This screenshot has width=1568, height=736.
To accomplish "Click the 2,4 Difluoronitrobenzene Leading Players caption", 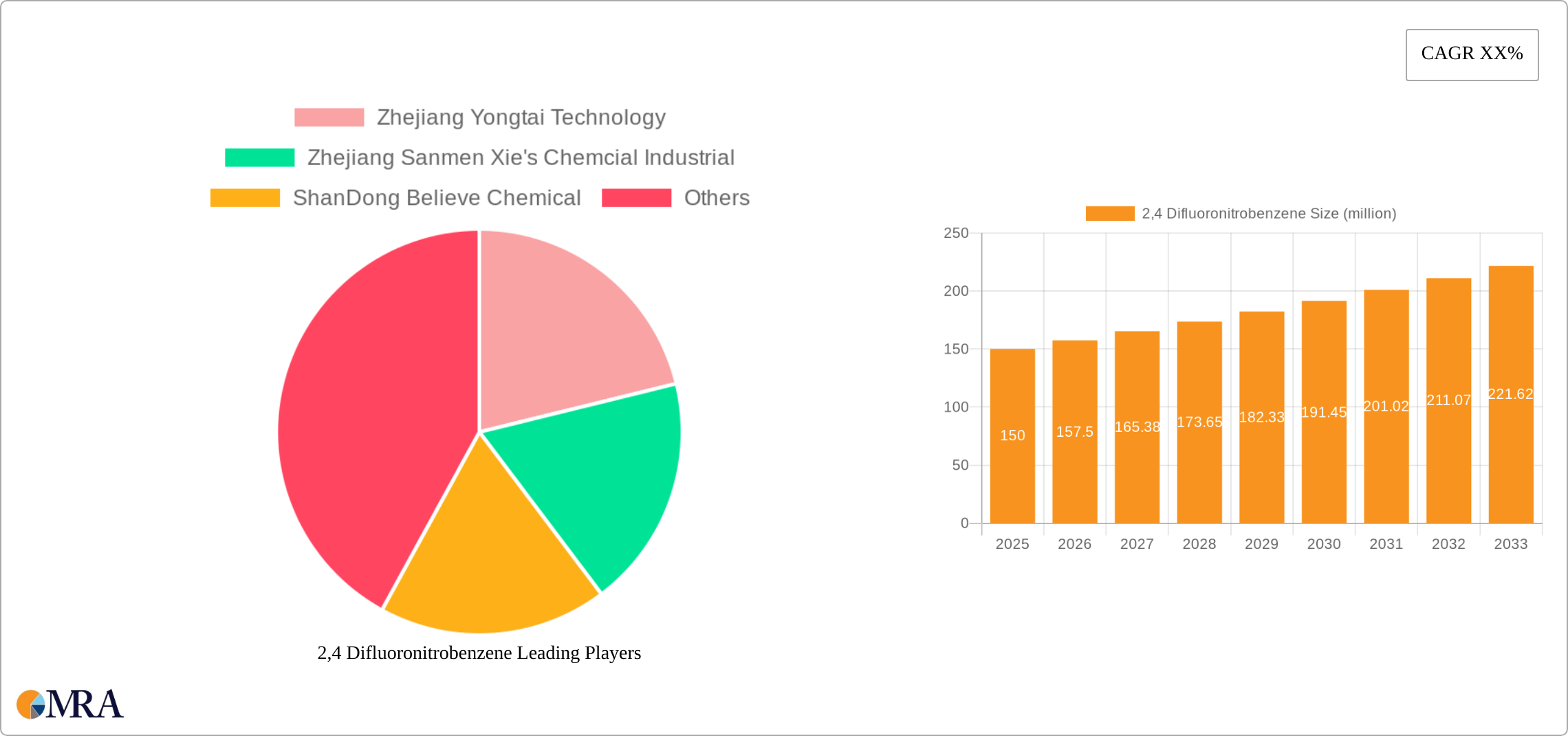I will pos(479,653).
